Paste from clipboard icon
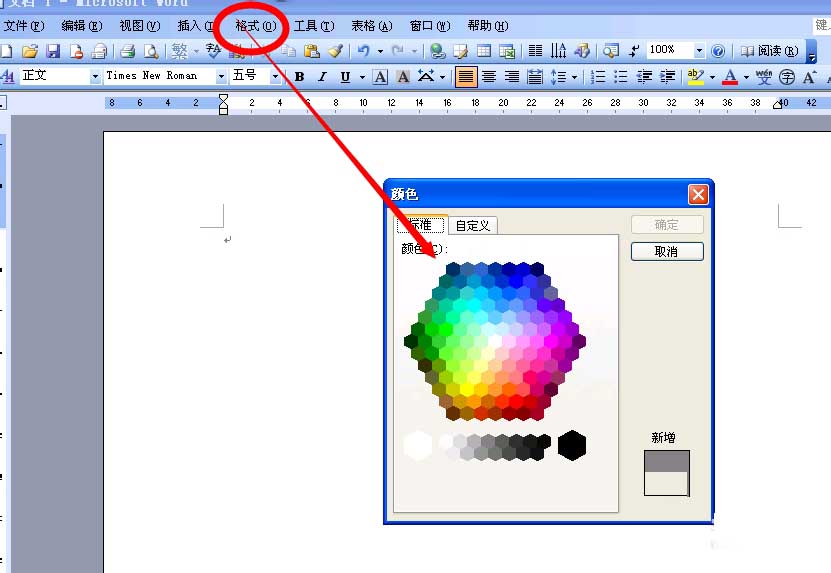 (x=312, y=51)
